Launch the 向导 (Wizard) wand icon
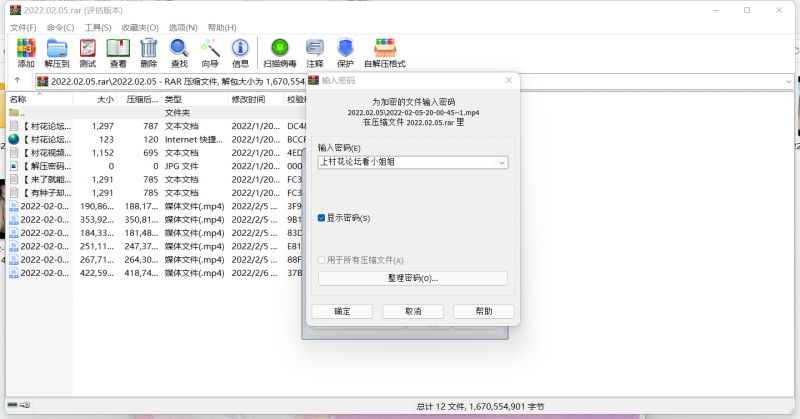800x419 pixels. click(210, 52)
